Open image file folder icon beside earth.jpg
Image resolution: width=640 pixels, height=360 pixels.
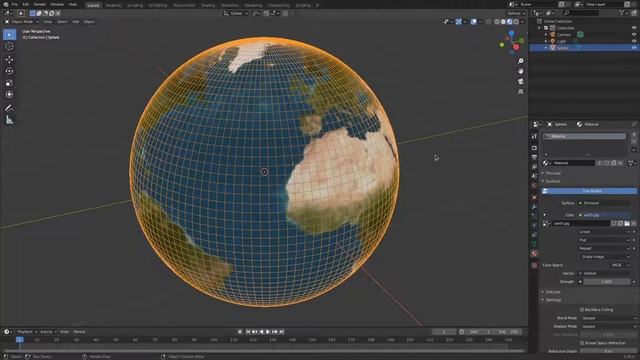[x=627, y=224]
